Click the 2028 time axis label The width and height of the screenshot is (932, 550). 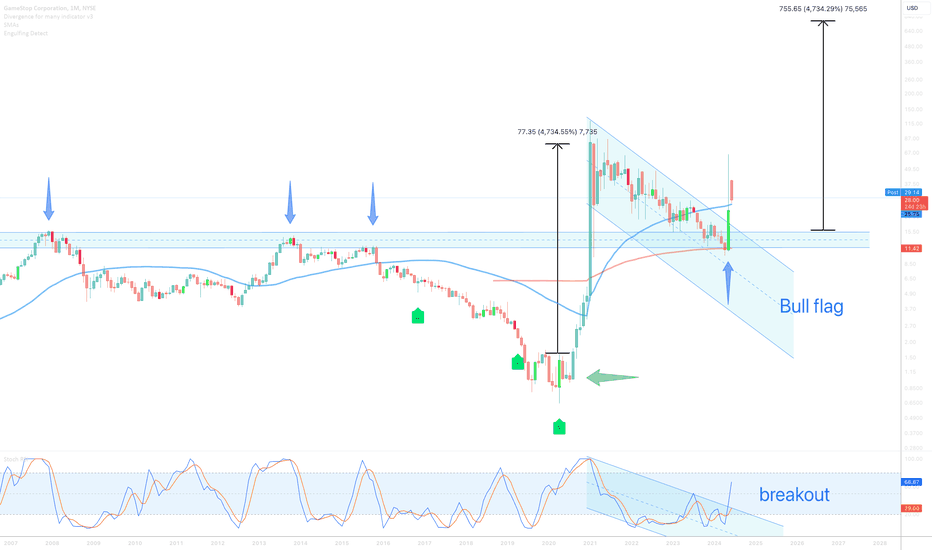880,543
